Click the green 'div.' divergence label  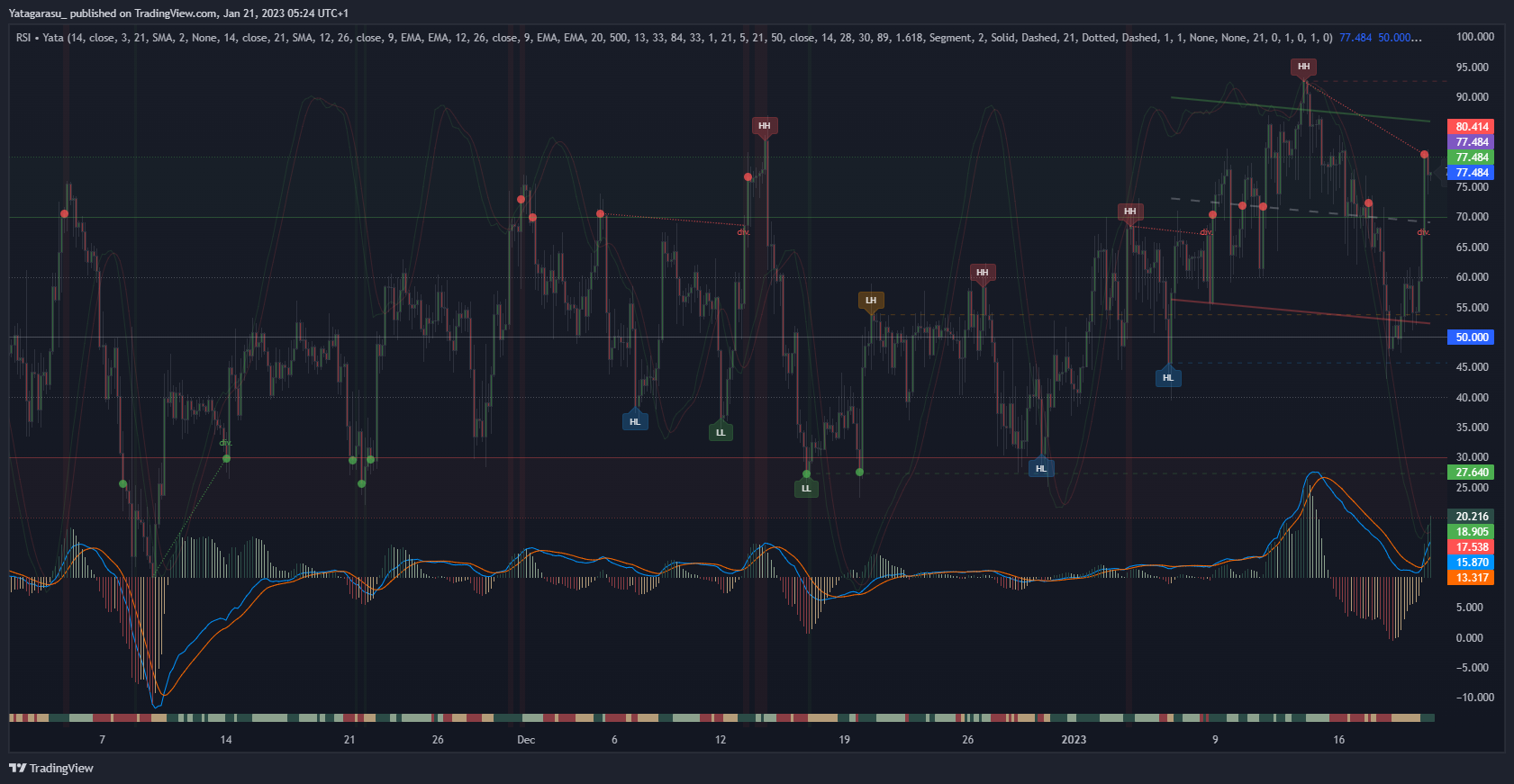tap(226, 443)
